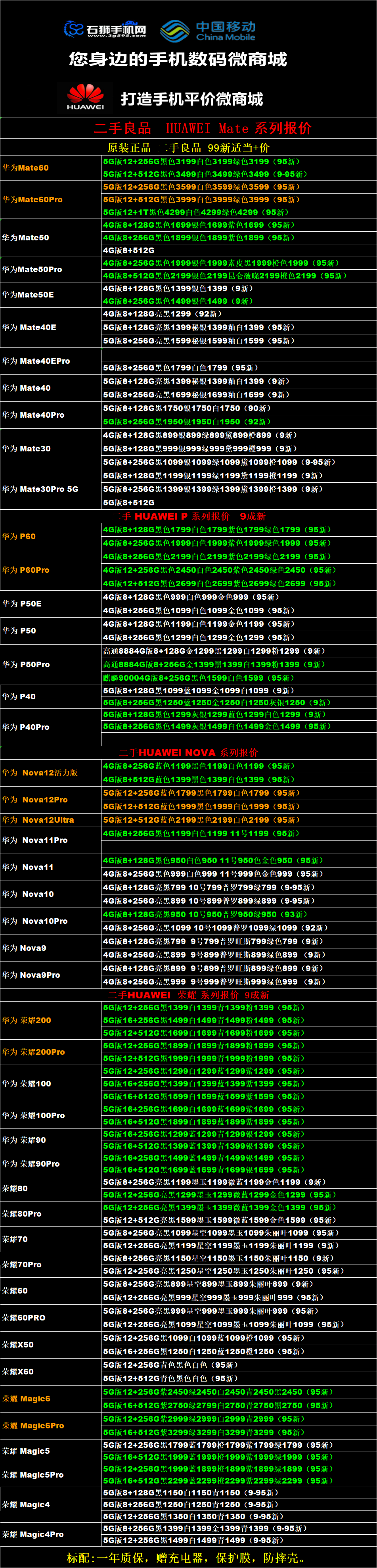Select the 荣耀 Magic6Pro model cell
The height and width of the screenshot is (1568, 377).
[50, 1426]
